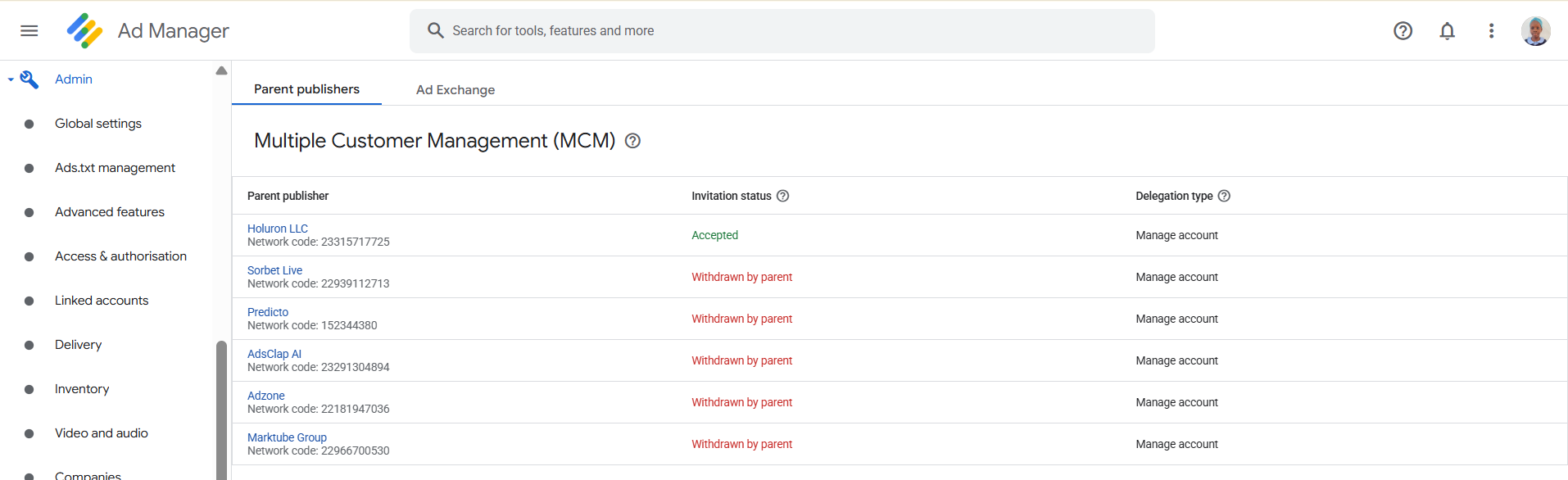
Task: Open the Marktube Group publisher link
Action: pyautogui.click(x=287, y=437)
